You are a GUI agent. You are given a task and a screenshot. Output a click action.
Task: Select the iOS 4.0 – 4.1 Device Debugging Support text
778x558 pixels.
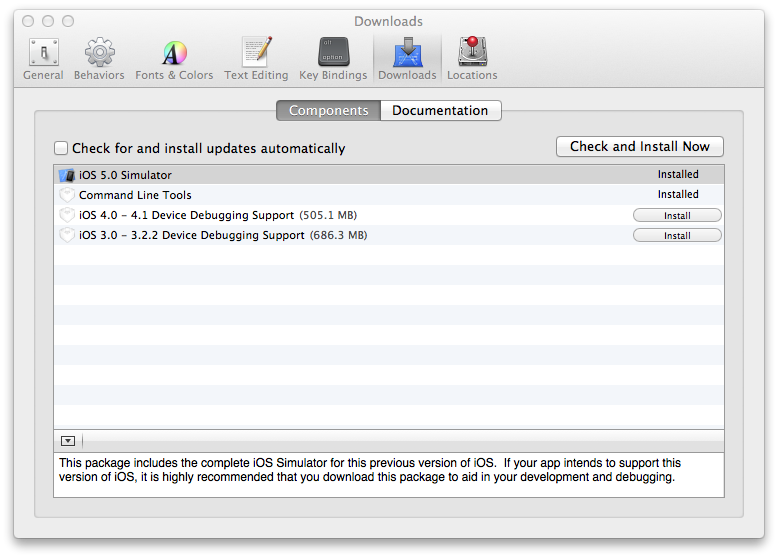187,215
